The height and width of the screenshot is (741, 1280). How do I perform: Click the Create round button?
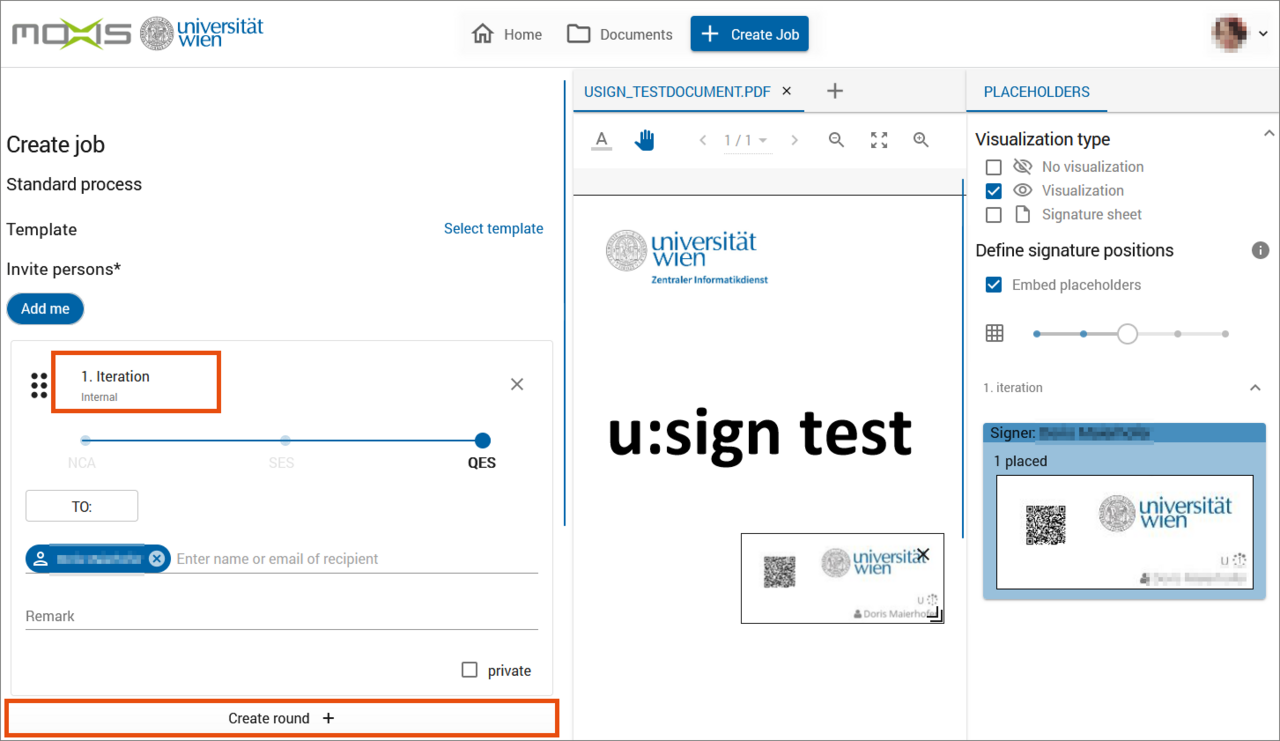[281, 718]
